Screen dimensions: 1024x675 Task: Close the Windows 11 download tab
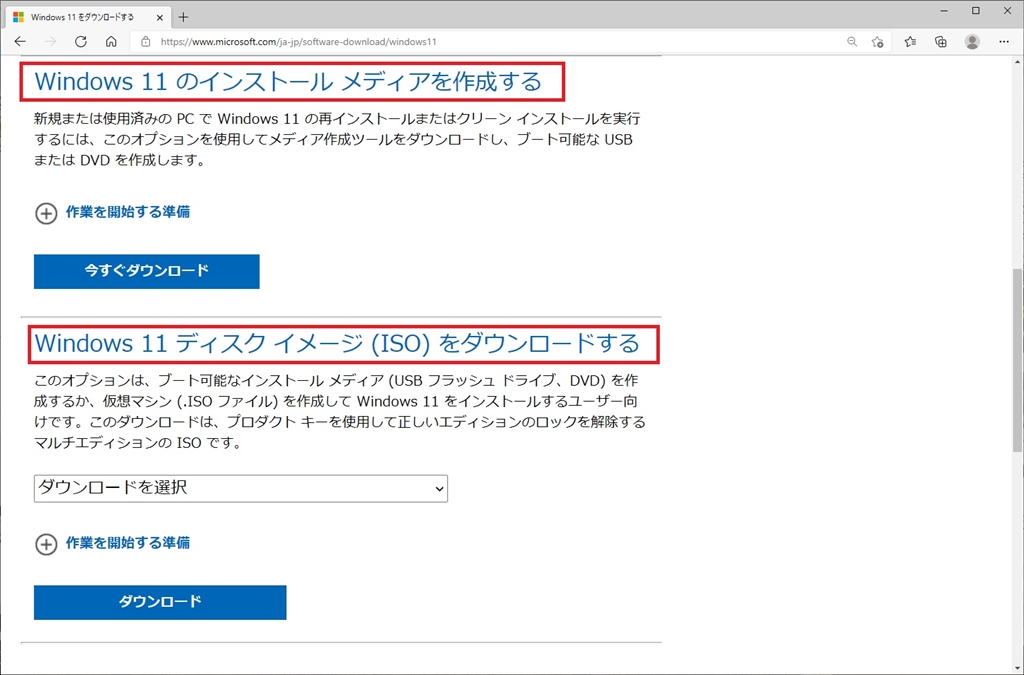(159, 18)
